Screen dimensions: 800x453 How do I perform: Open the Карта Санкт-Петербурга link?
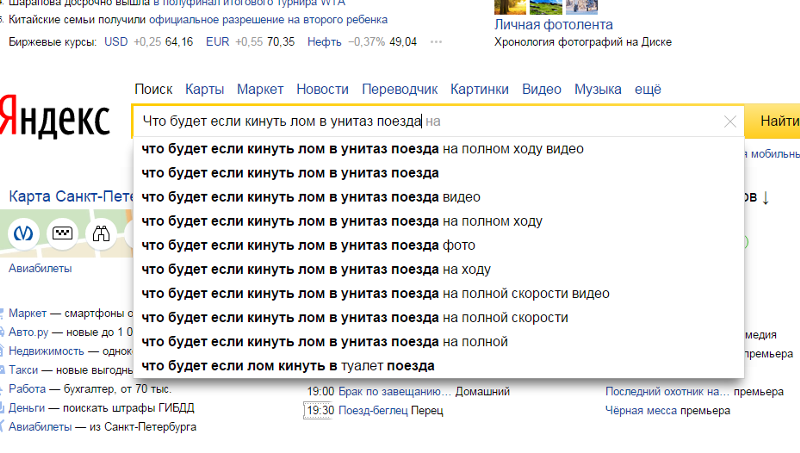point(71,196)
